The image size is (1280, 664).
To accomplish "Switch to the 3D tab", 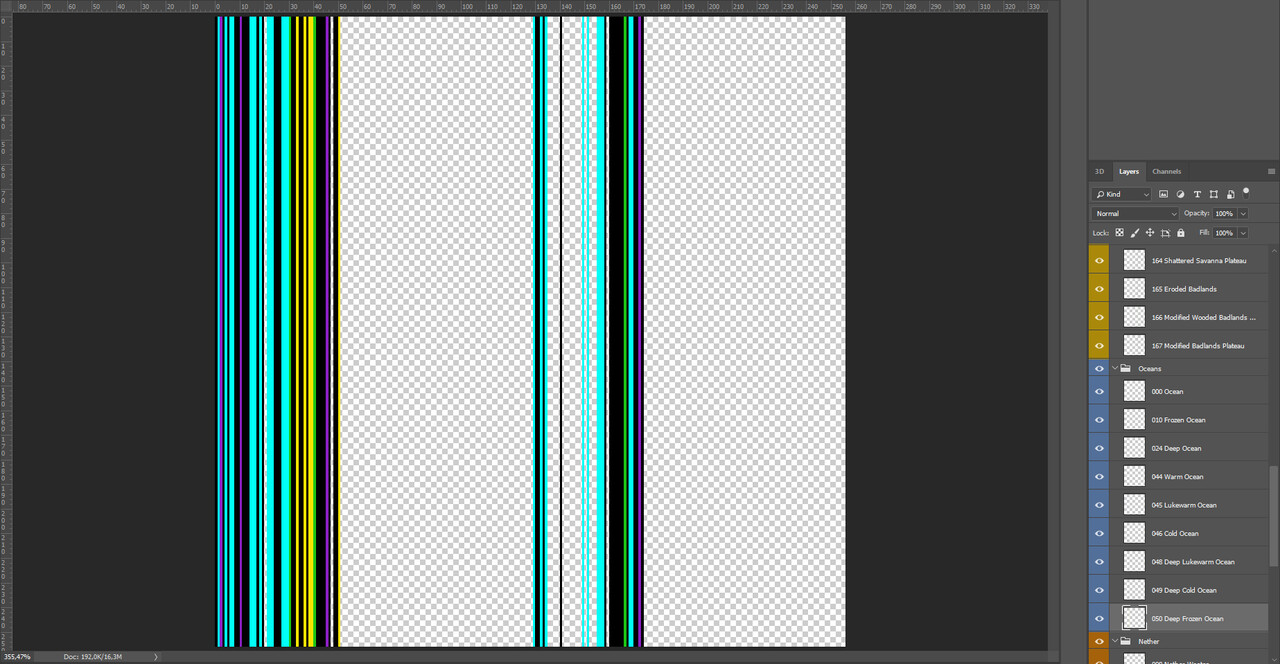I will [1099, 171].
